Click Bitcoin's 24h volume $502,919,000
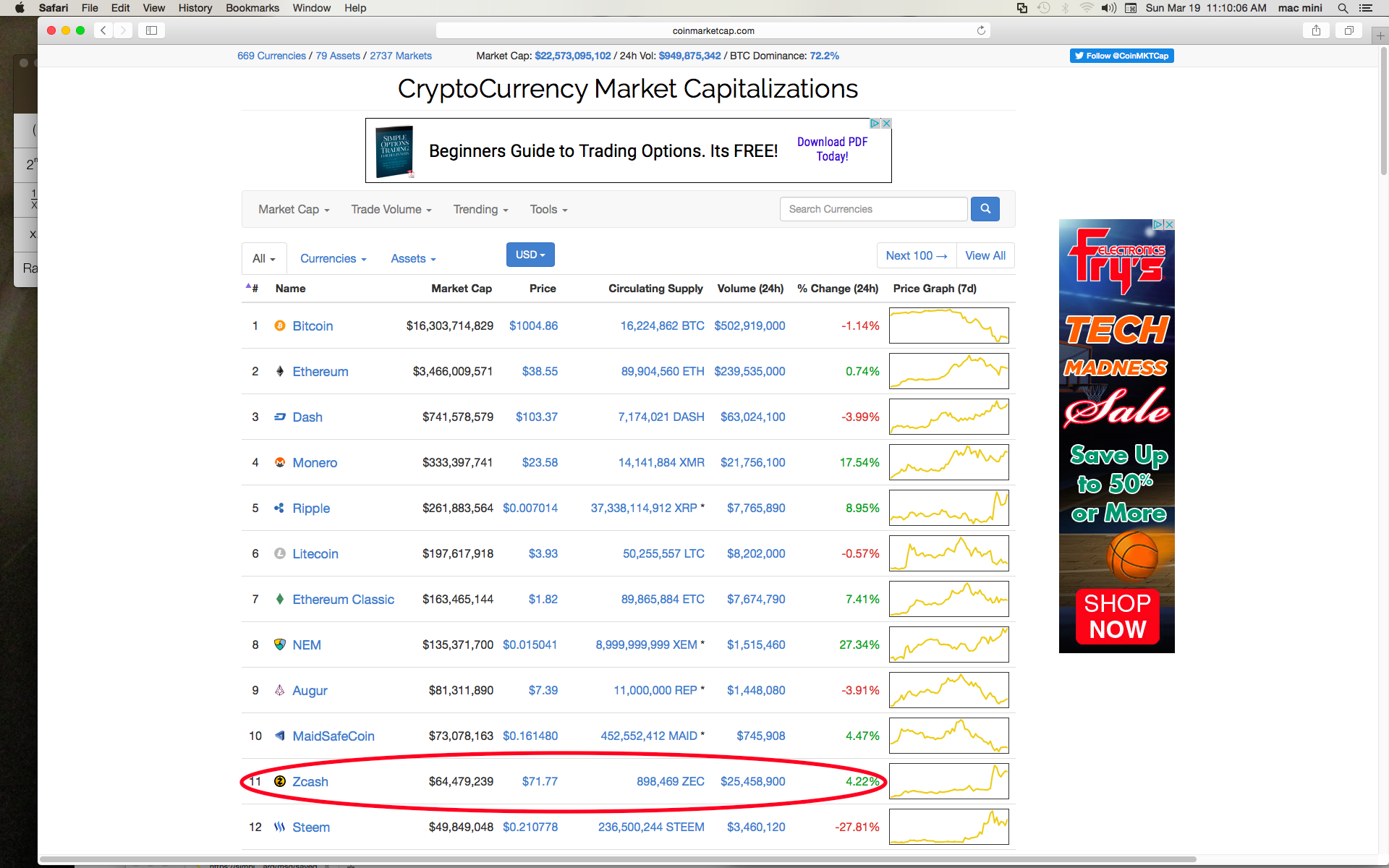Viewport: 1389px width, 868px height. (x=749, y=325)
